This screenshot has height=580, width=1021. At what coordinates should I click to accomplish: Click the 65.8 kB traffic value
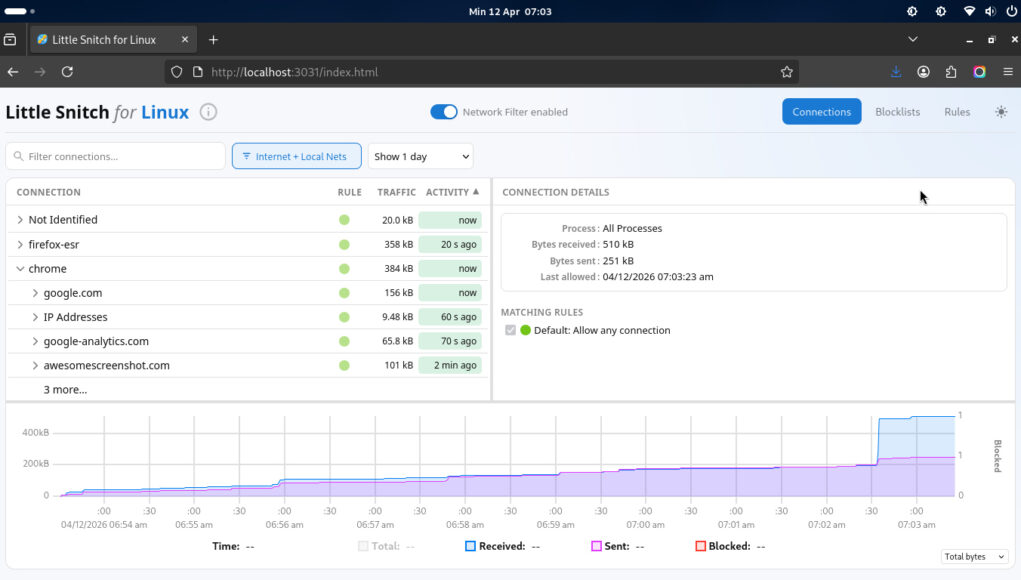point(397,341)
